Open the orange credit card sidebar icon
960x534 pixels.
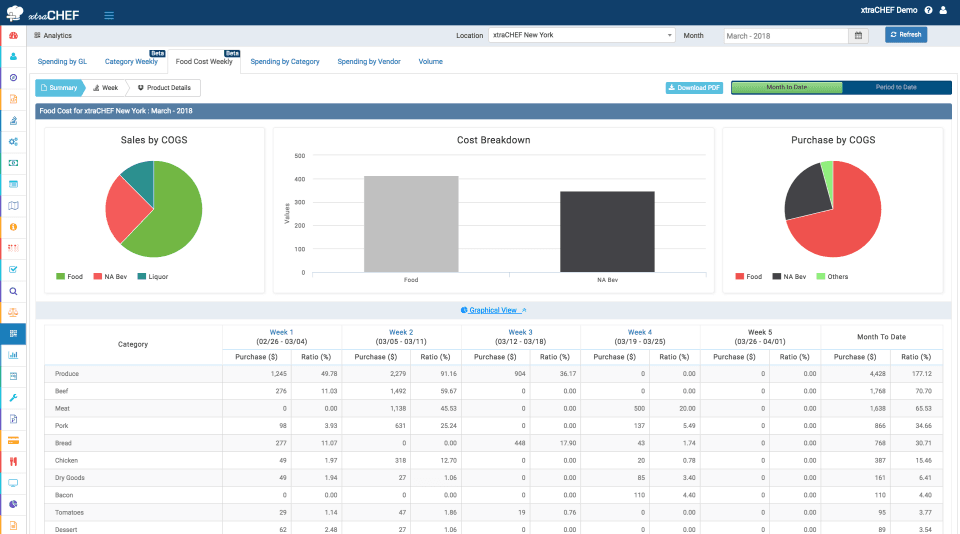(13, 440)
